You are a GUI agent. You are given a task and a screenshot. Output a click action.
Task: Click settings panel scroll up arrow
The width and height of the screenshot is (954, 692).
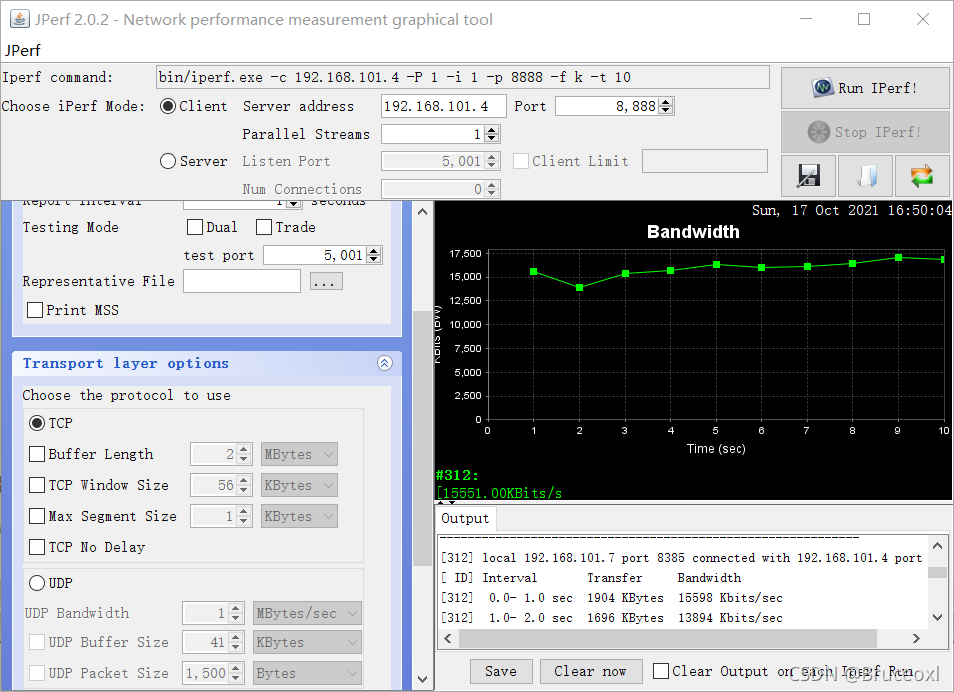(x=423, y=212)
